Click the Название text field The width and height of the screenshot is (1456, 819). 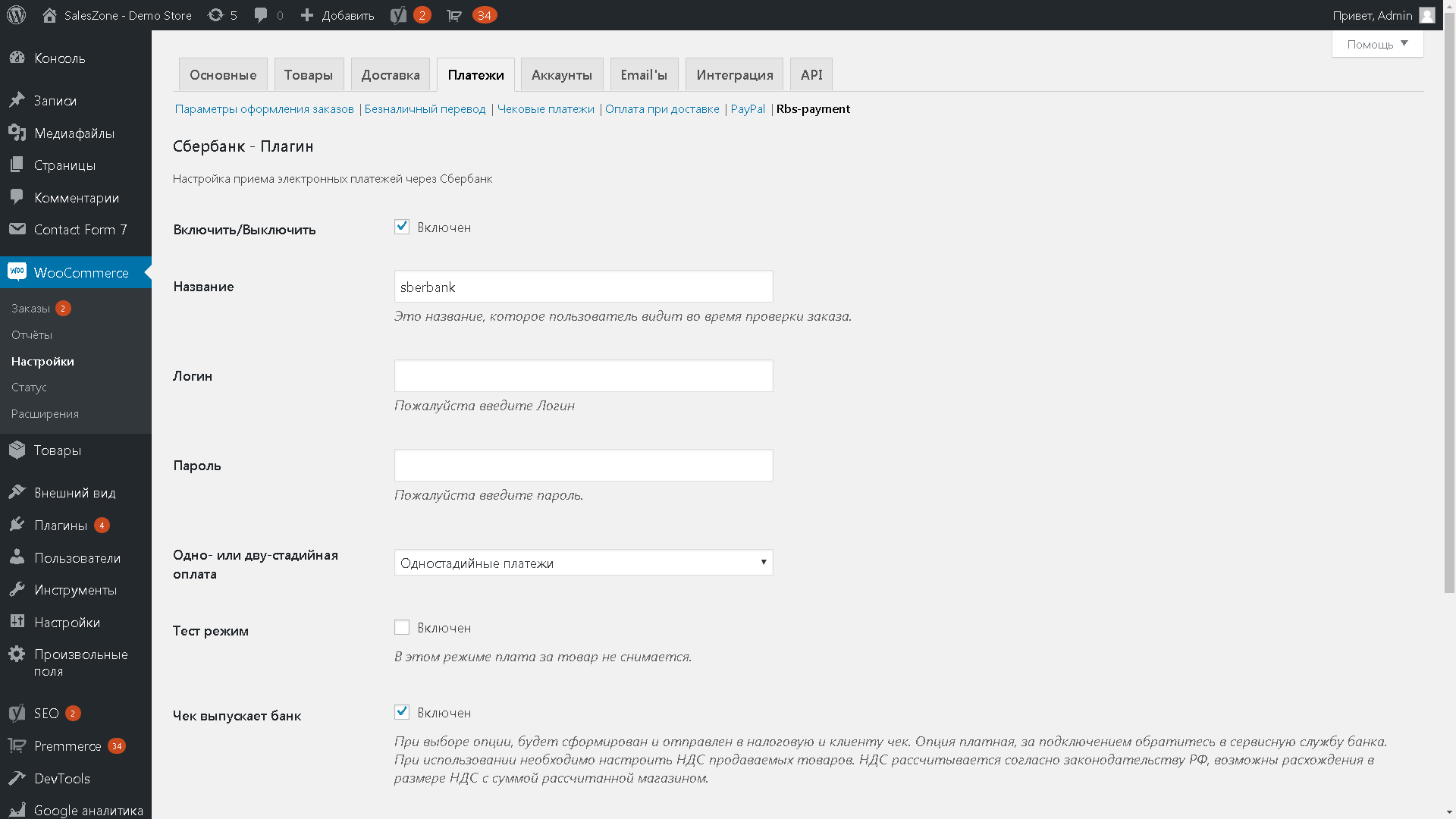583,287
